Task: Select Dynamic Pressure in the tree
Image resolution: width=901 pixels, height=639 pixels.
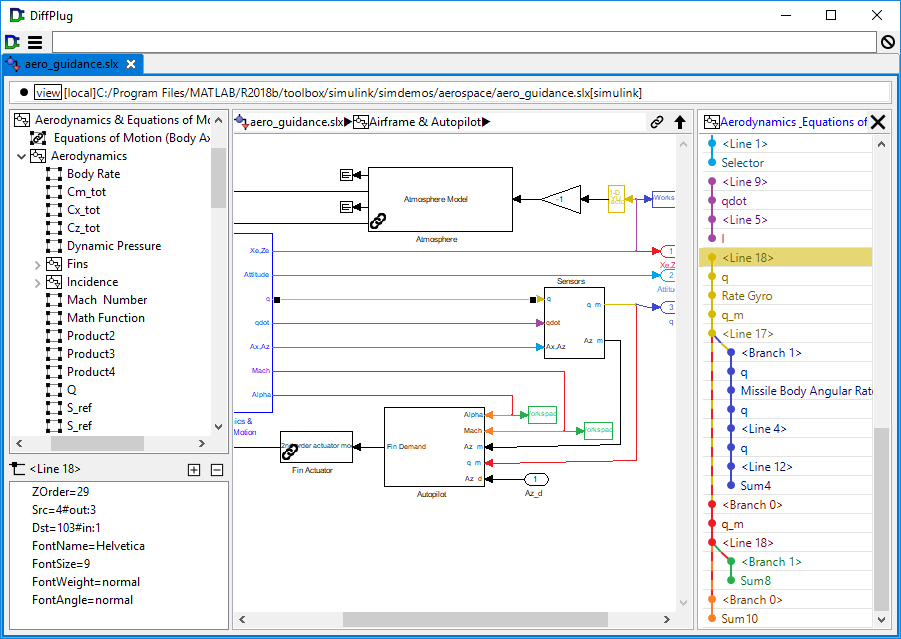Action: 113,246
